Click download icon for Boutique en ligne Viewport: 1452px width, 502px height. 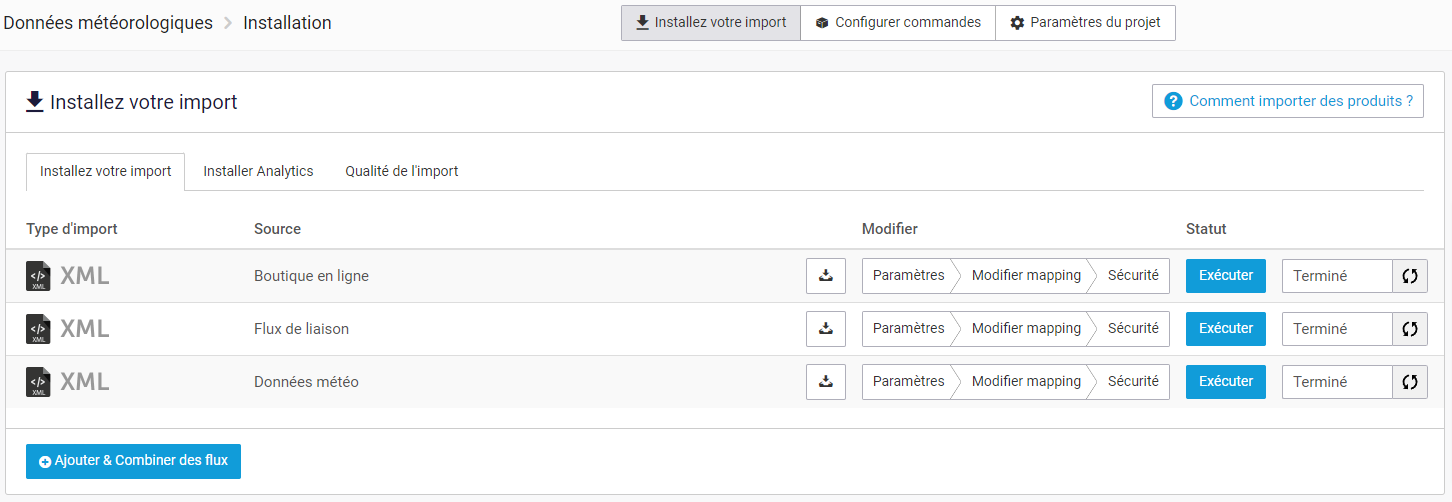point(826,276)
